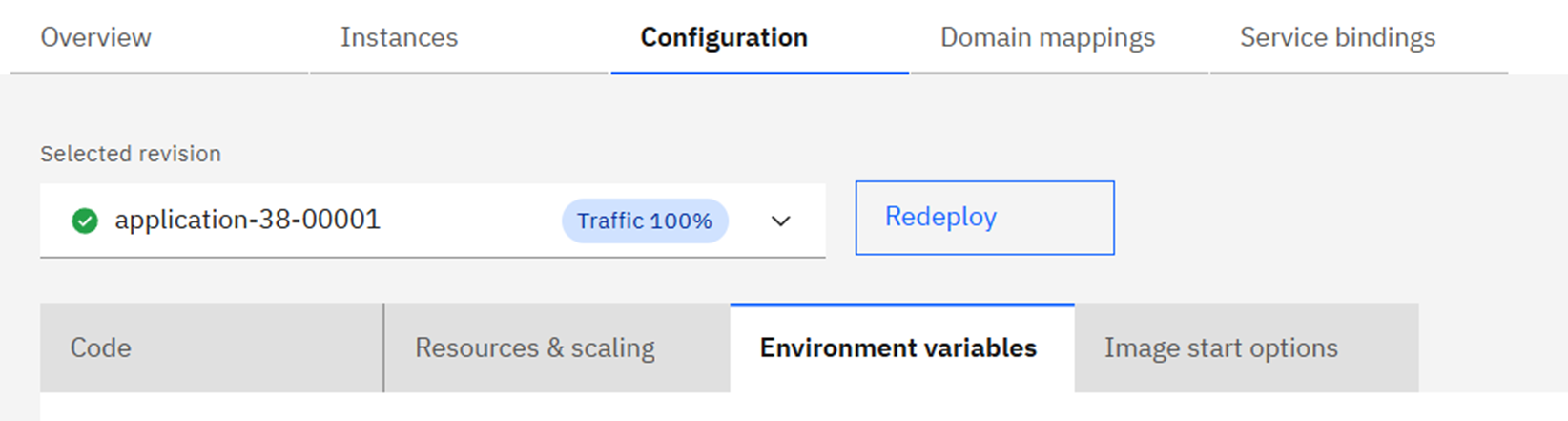Open the Instances tab
The width and height of the screenshot is (1568, 421).
pyautogui.click(x=399, y=37)
